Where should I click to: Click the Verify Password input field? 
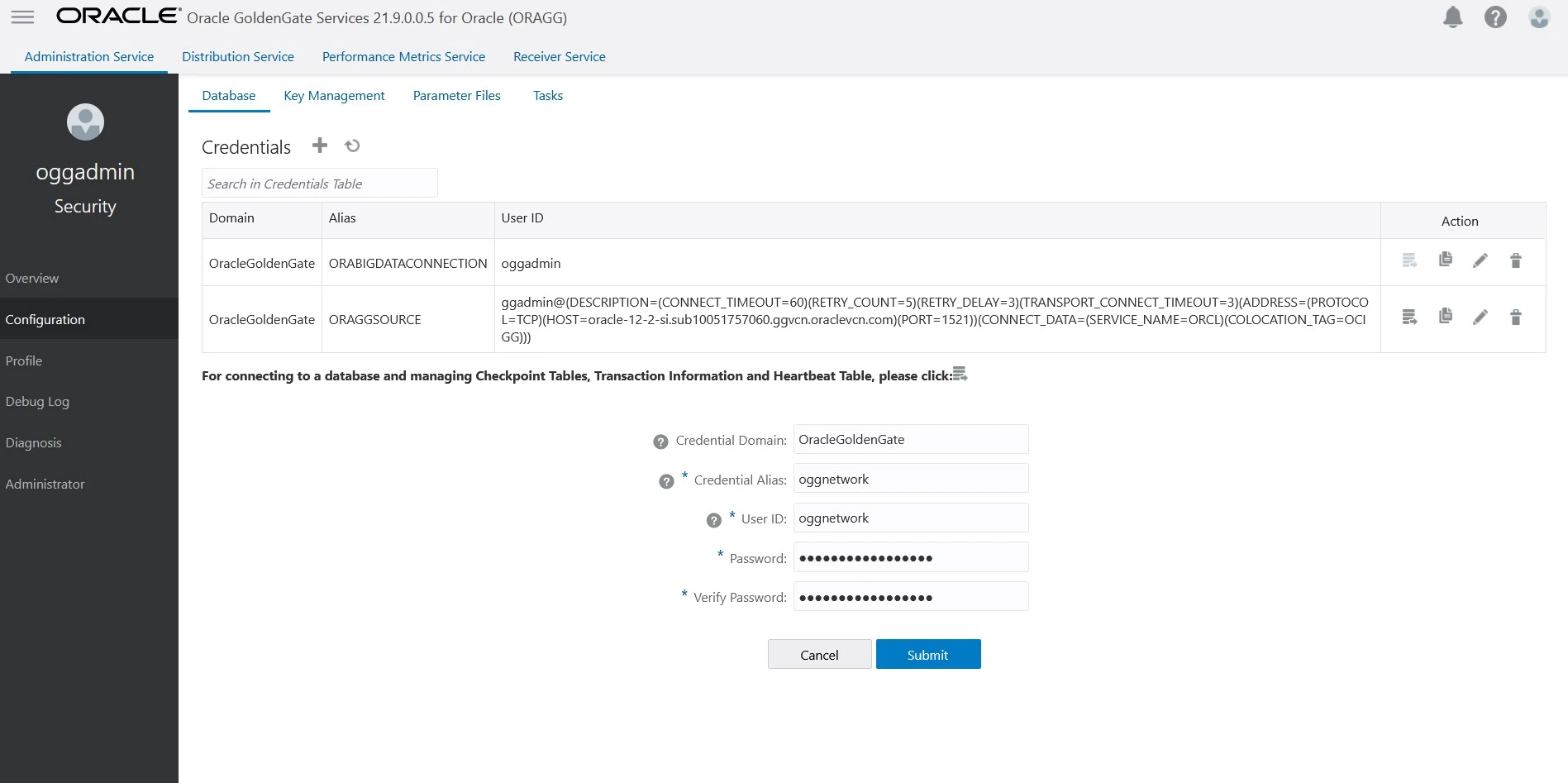coord(911,597)
